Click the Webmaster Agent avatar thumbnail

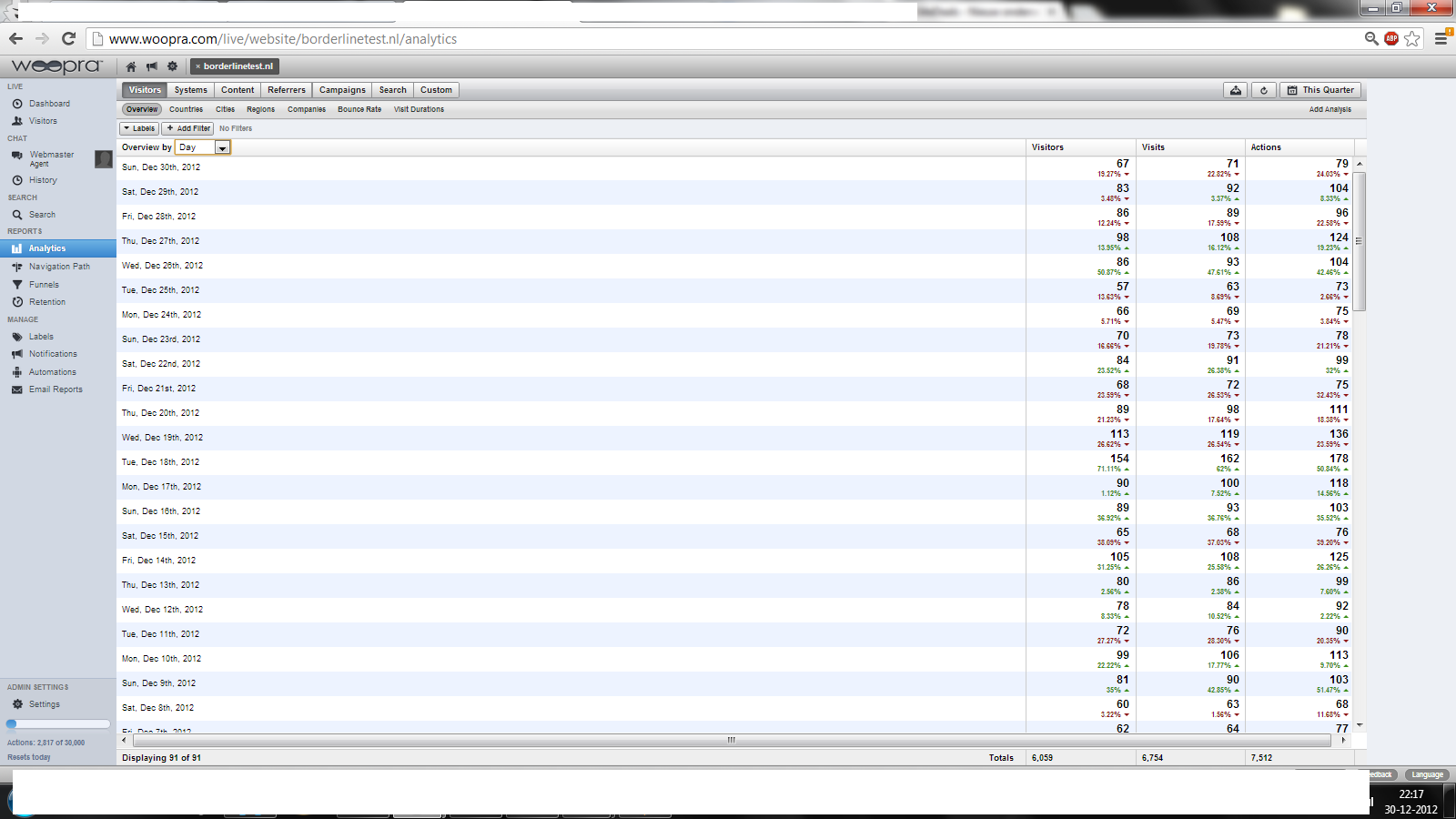pos(104,159)
